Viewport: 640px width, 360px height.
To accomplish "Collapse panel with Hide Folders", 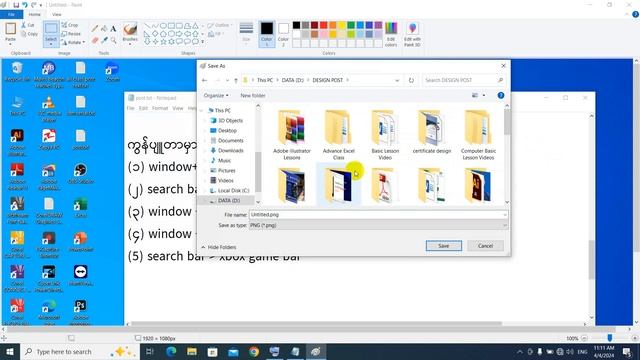I will pos(218,247).
